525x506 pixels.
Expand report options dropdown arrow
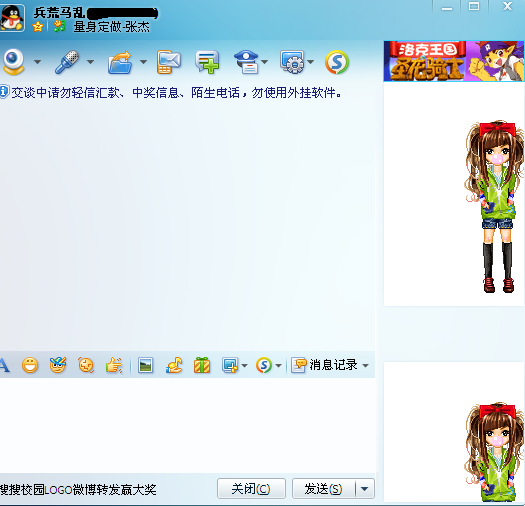(265, 62)
